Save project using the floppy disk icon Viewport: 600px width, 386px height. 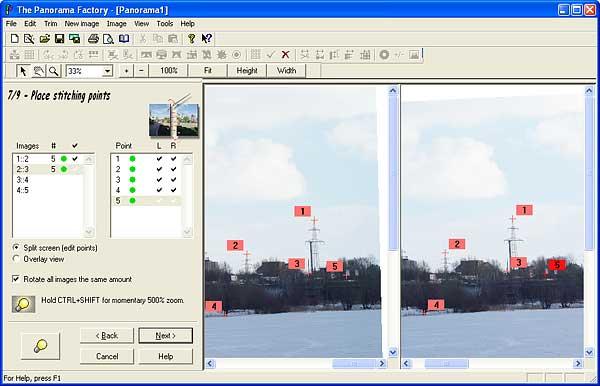[59, 39]
